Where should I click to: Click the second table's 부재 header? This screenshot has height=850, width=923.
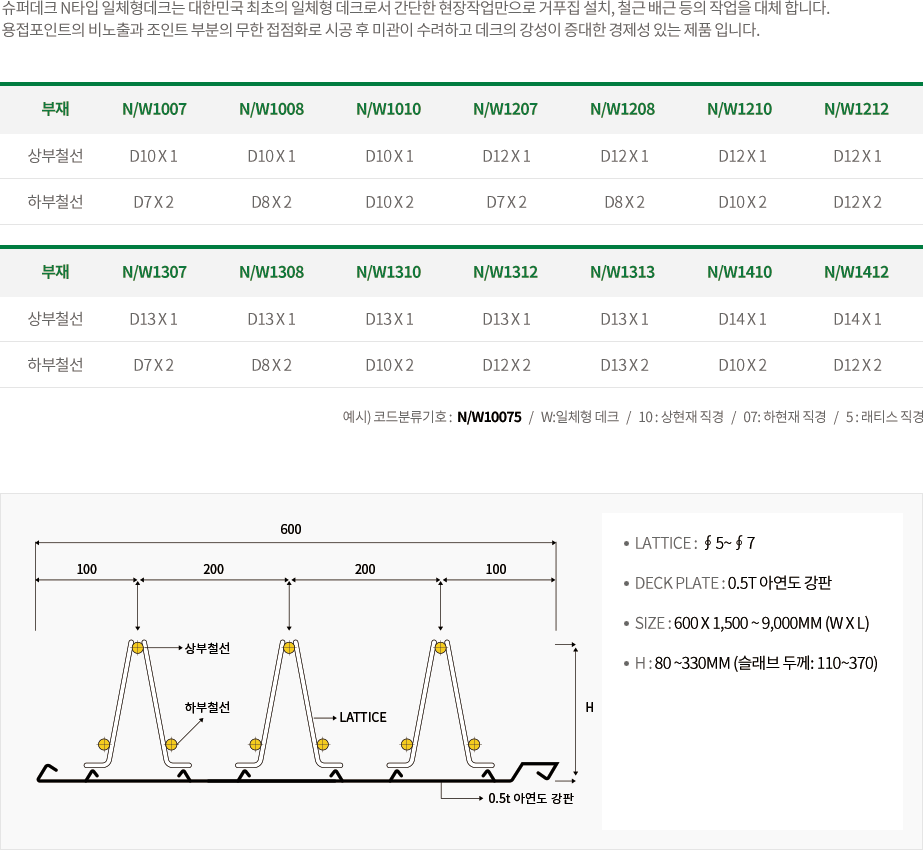55,272
